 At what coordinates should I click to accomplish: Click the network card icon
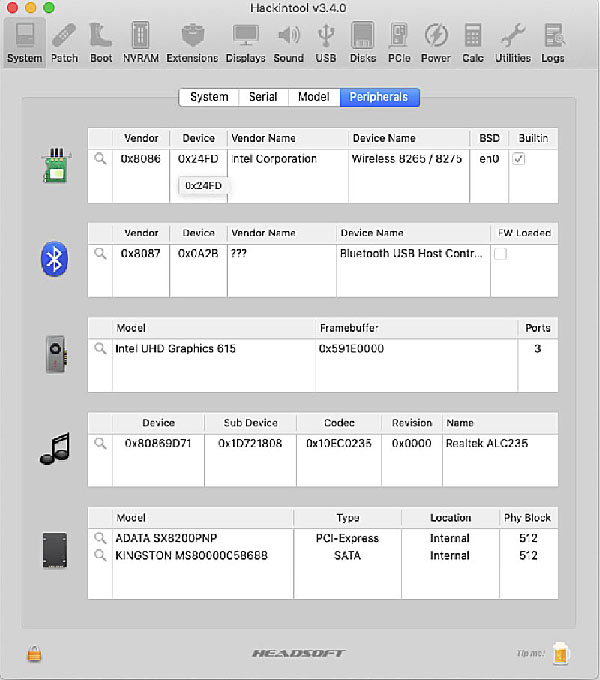(x=56, y=166)
